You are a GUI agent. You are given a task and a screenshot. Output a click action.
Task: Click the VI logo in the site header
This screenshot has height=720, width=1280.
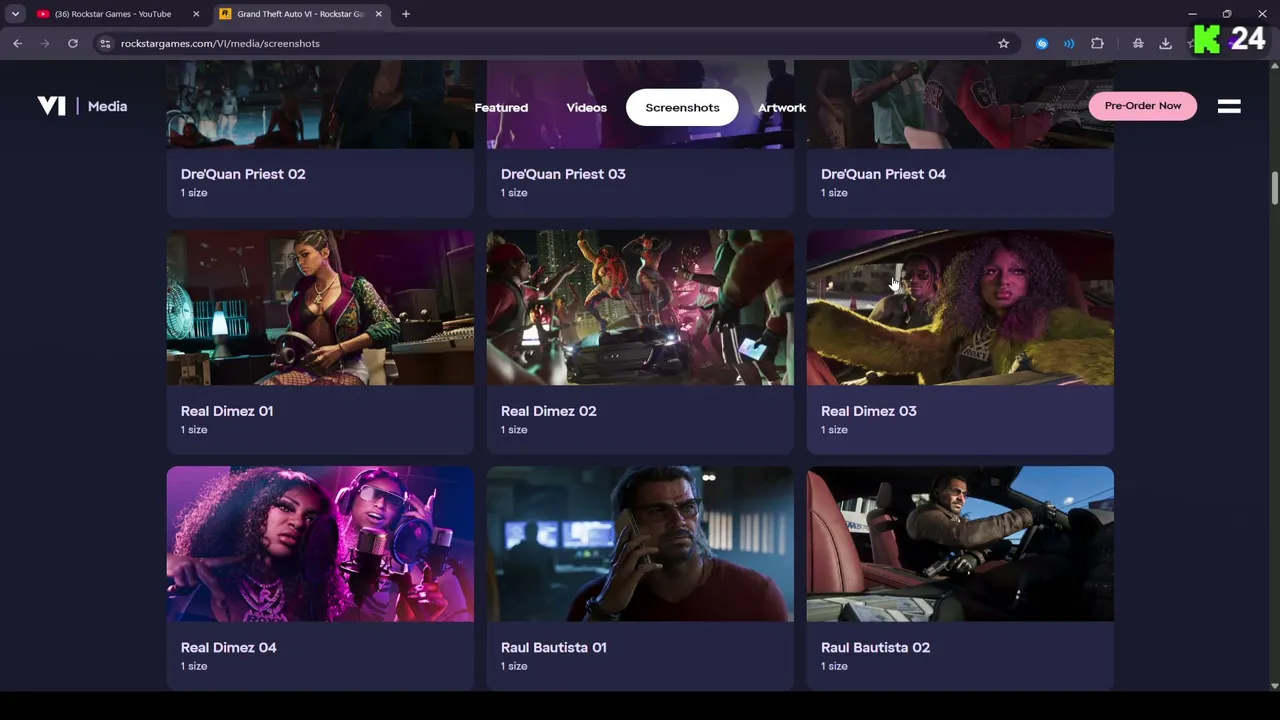tap(51, 106)
